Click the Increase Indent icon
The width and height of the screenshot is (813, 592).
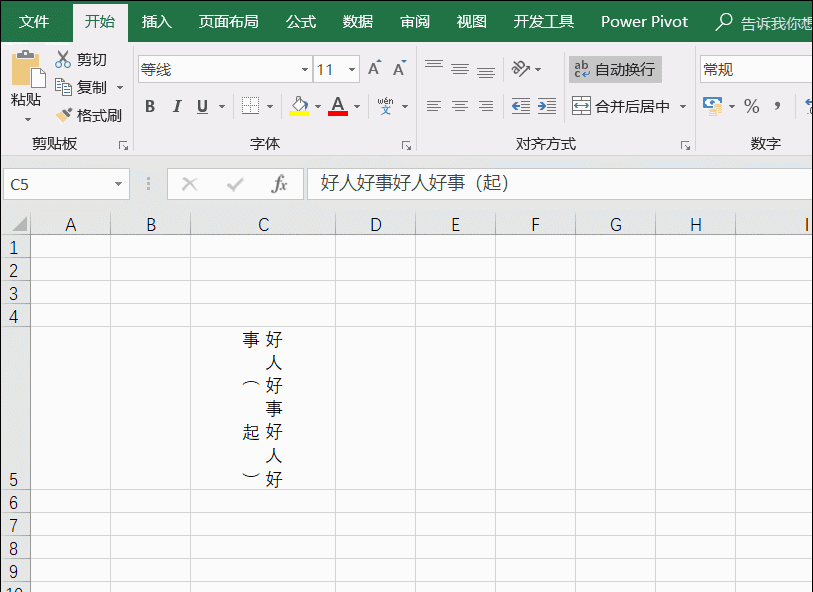point(546,104)
